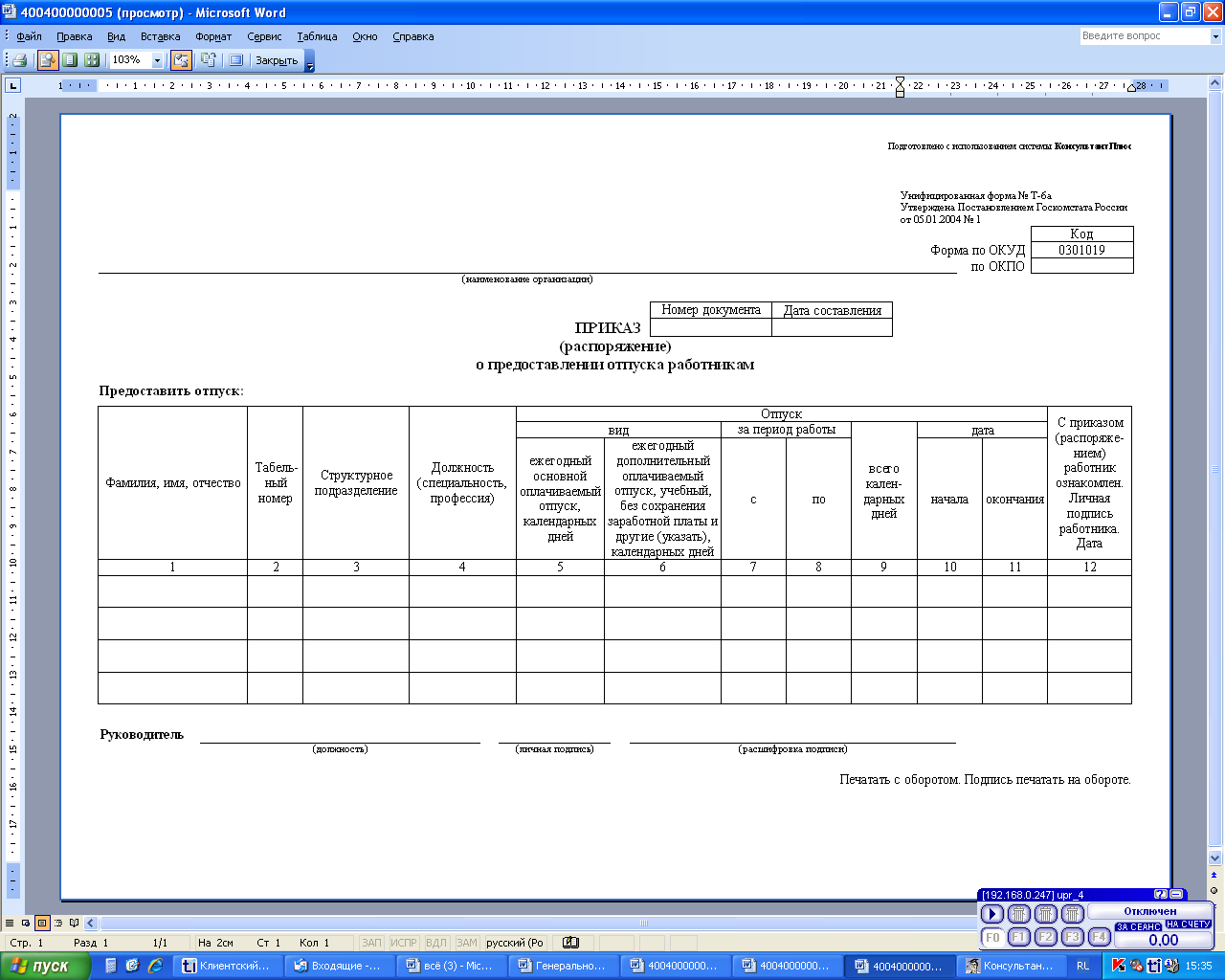1225x980 pixels.
Task: Switch to Генерально Word taskbar window
Action: (565, 967)
